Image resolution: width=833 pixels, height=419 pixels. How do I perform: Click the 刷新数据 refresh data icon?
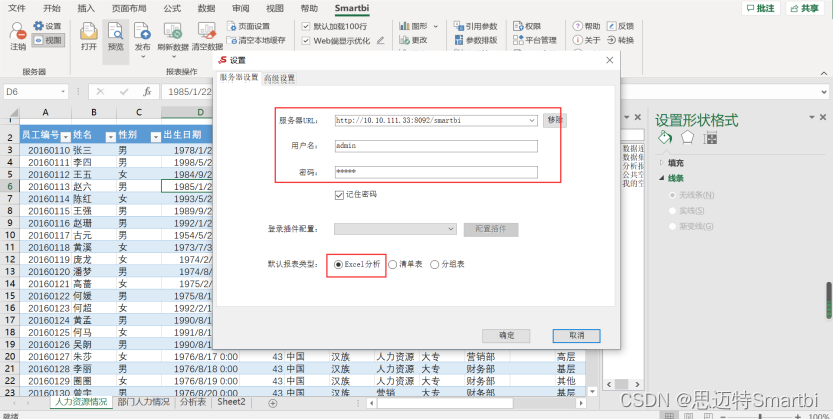click(173, 31)
